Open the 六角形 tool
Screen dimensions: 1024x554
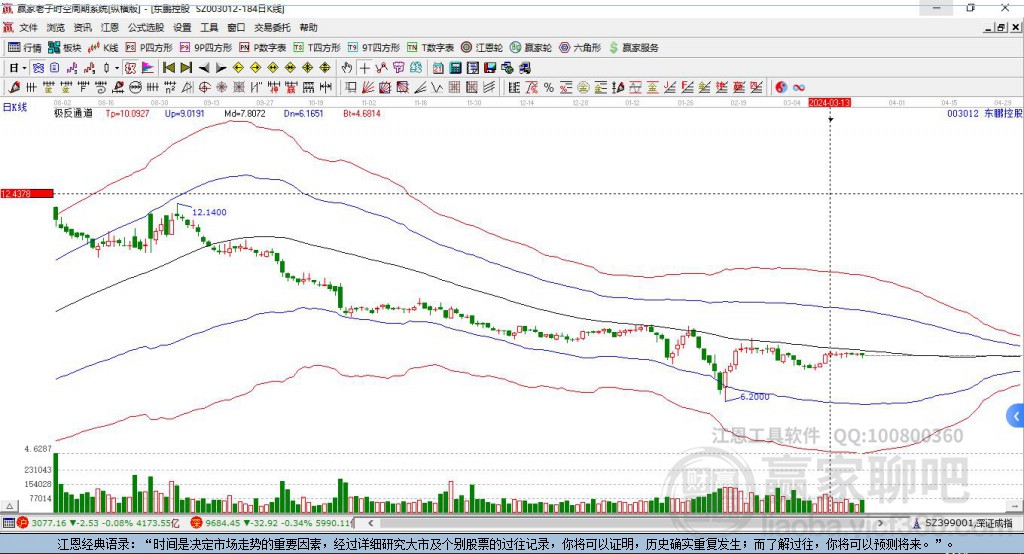580,48
